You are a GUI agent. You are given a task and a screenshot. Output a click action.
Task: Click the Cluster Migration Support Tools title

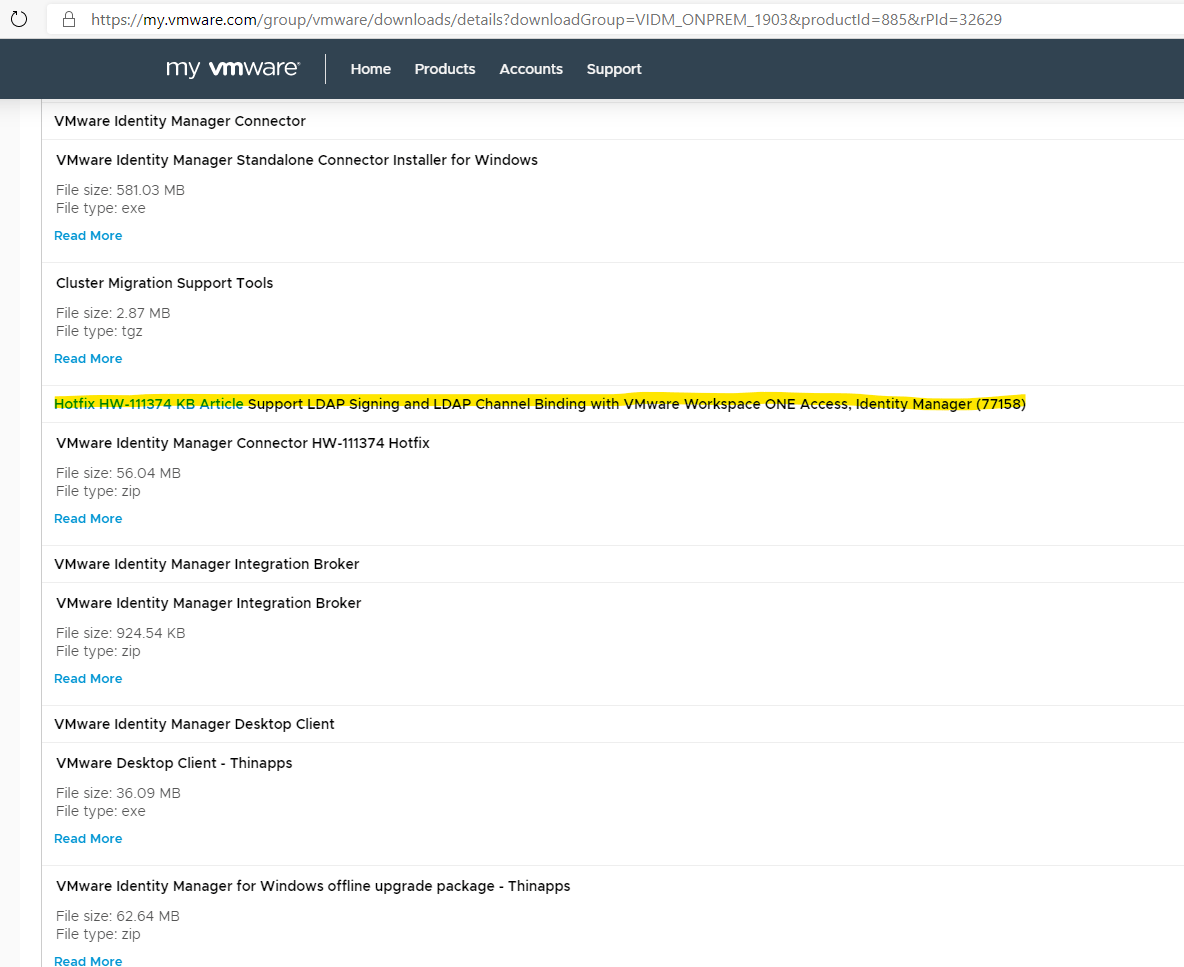[x=164, y=283]
